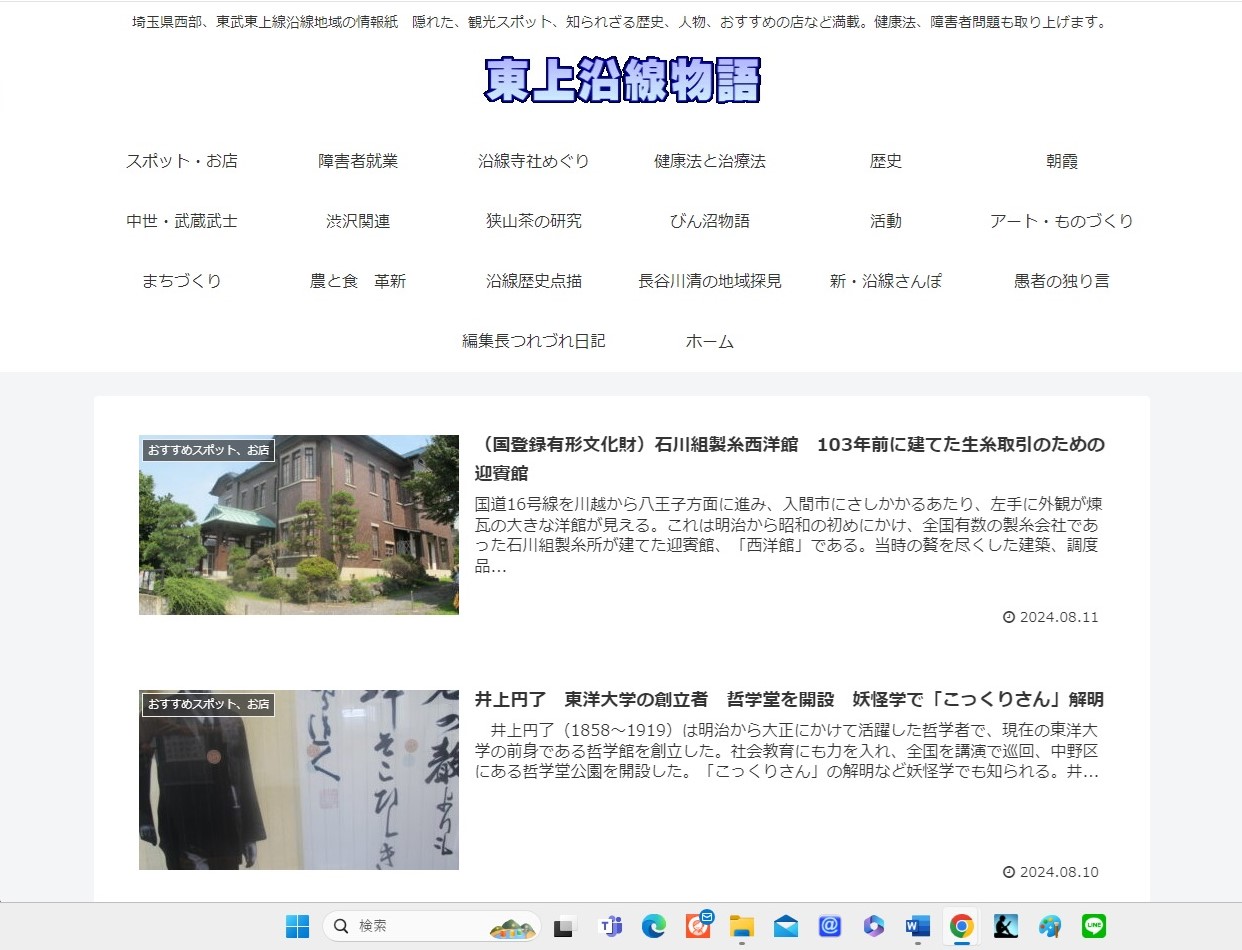Open the Mail app from the taskbar
The image size is (1242, 950).
785,927
